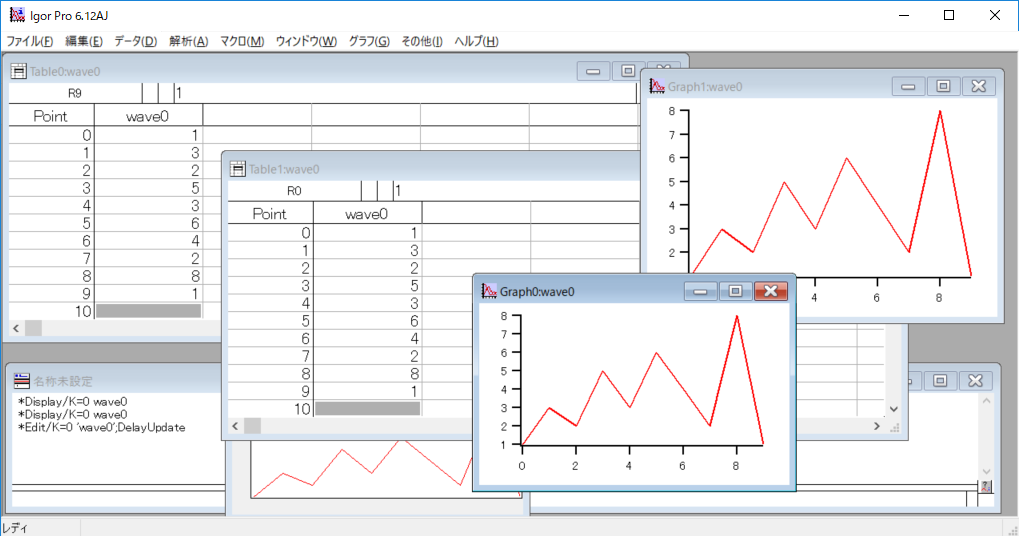Click the Graph0 window title icon
1019x536 pixels.
489,291
